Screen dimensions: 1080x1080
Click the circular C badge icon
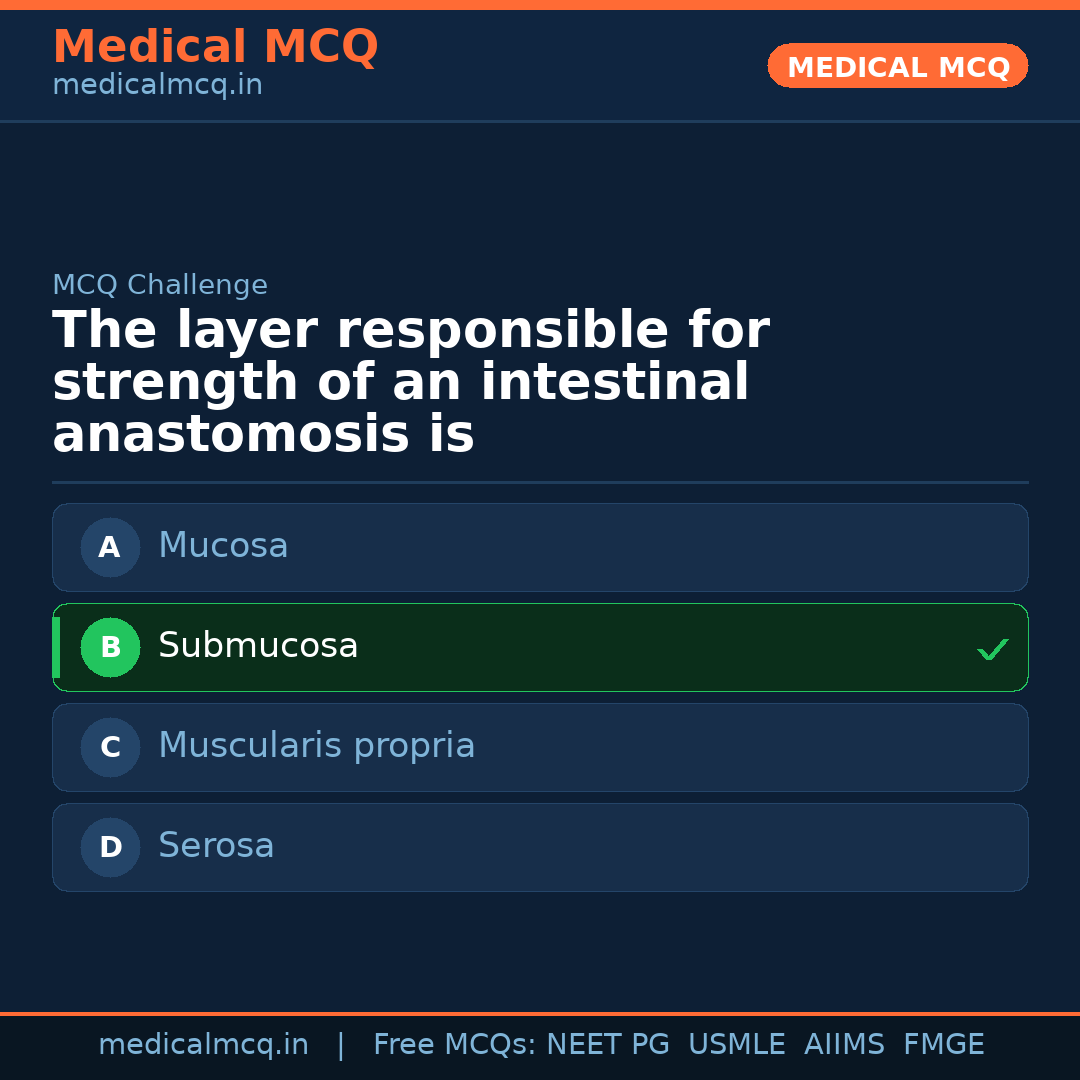point(110,747)
